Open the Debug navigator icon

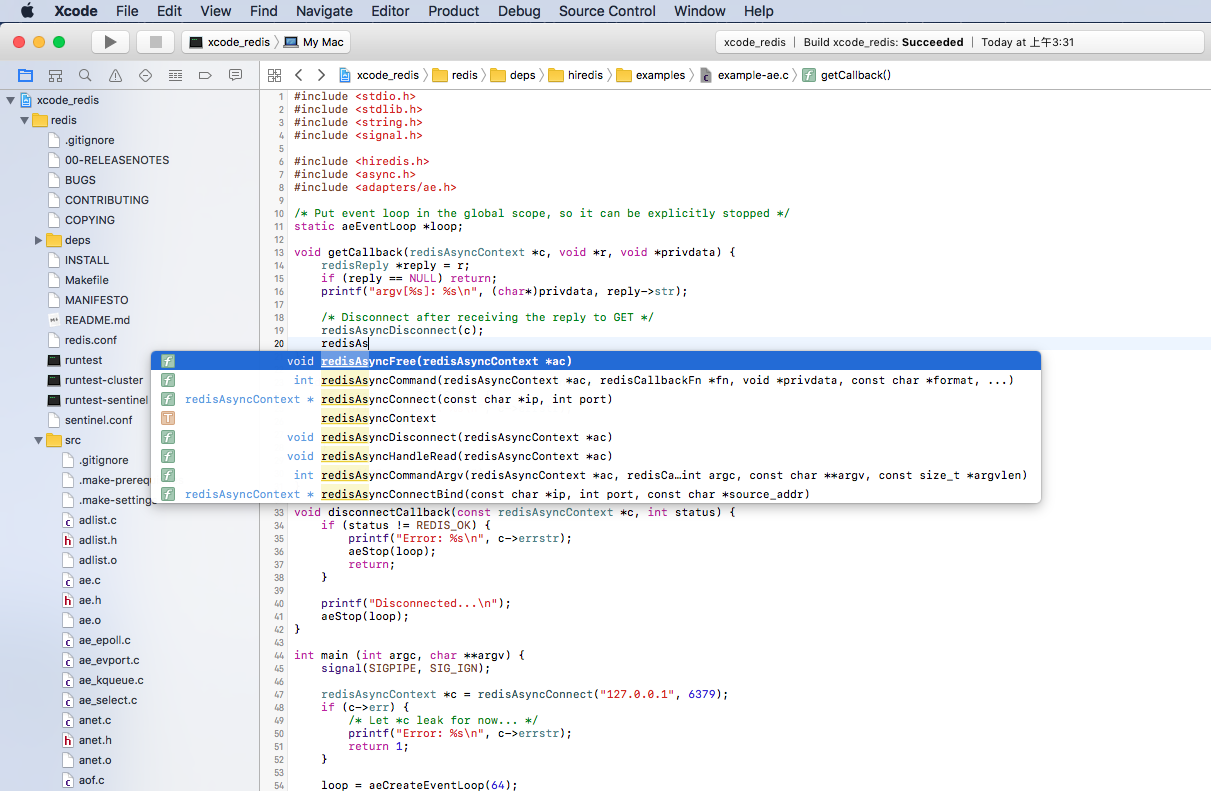tap(176, 74)
